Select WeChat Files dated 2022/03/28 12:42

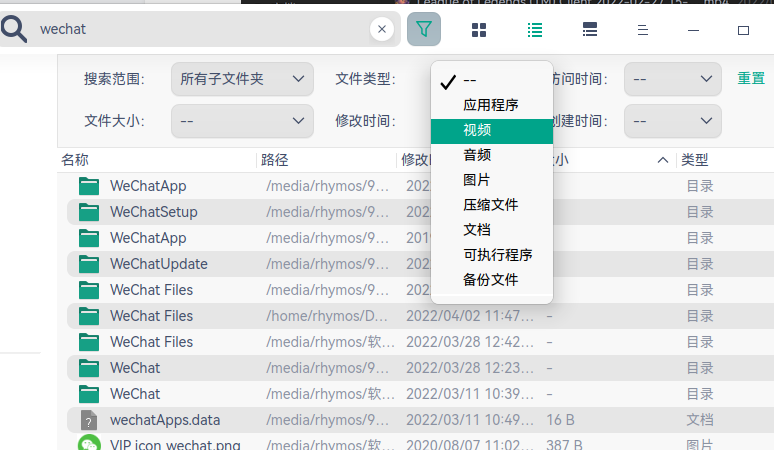pyautogui.click(x=421, y=342)
